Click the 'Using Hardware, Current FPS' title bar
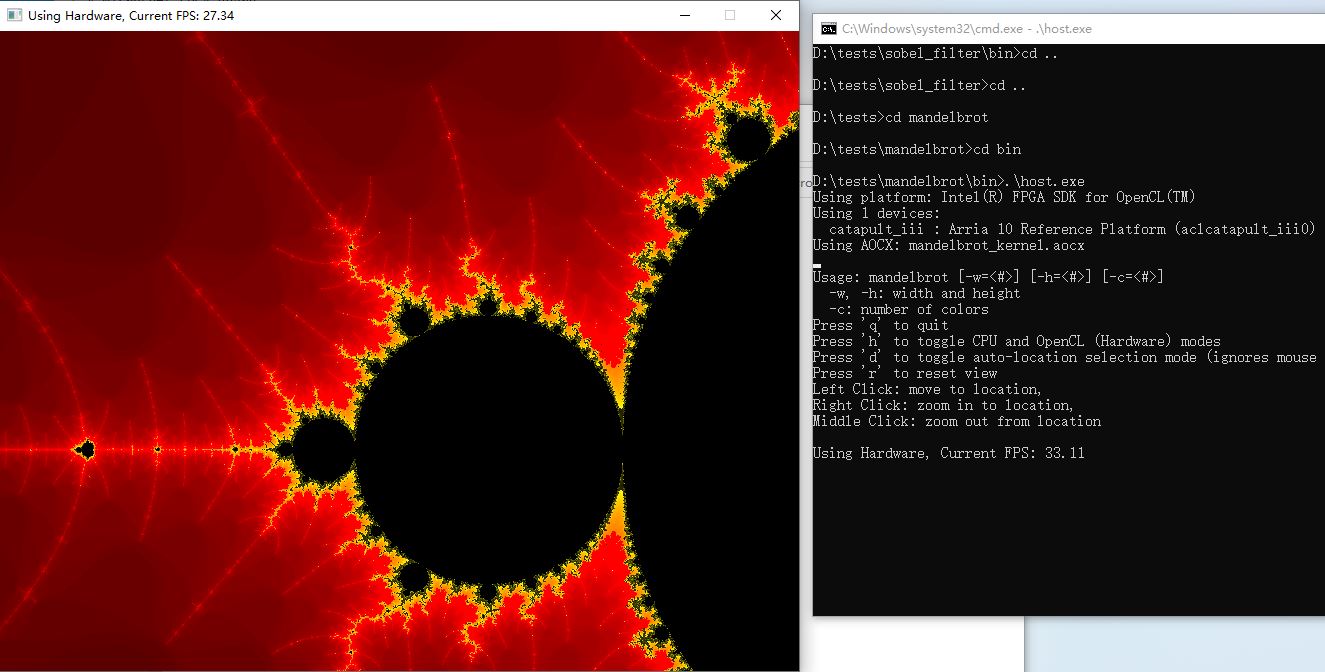This screenshot has height=672, width=1325. [300, 15]
